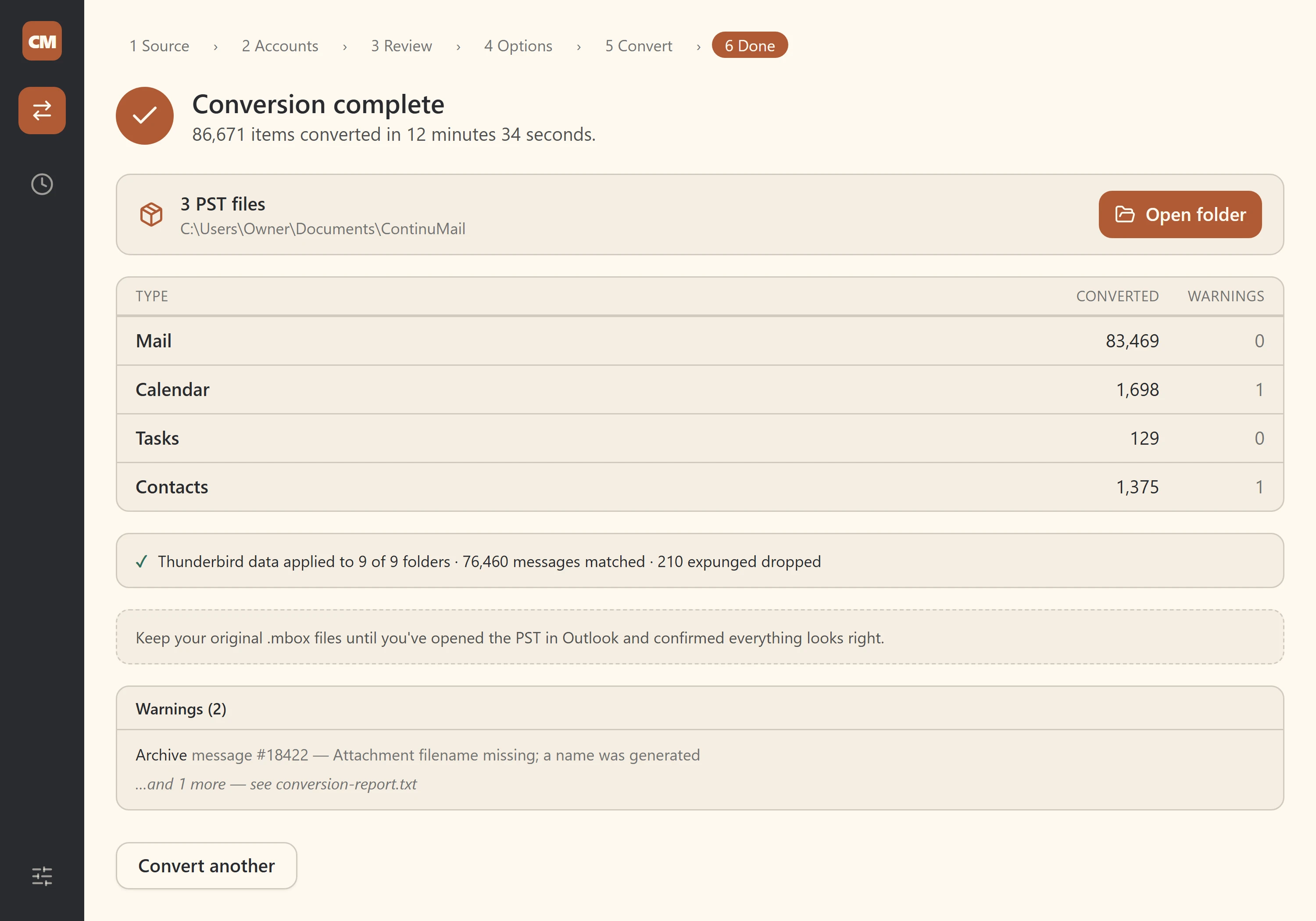Image resolution: width=1316 pixels, height=921 pixels.
Task: Click Tasks converted count 129
Action: click(1144, 439)
